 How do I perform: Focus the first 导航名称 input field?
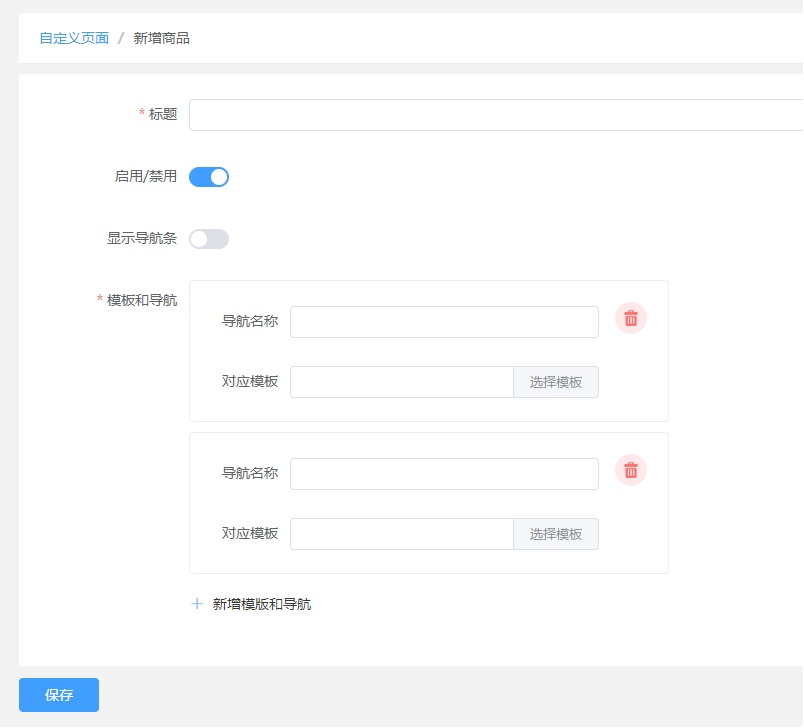444,322
